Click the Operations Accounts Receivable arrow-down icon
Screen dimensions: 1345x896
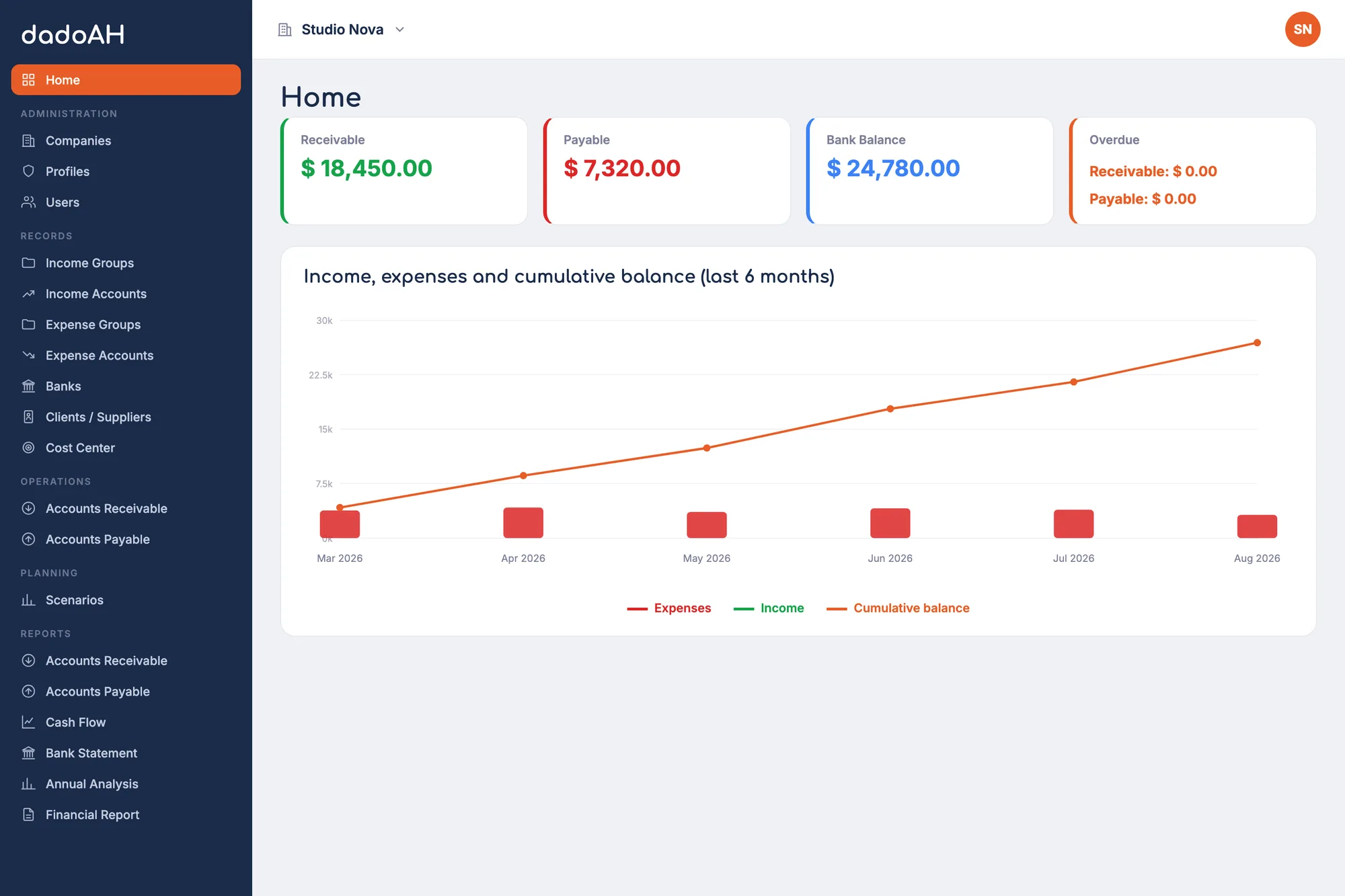point(28,509)
